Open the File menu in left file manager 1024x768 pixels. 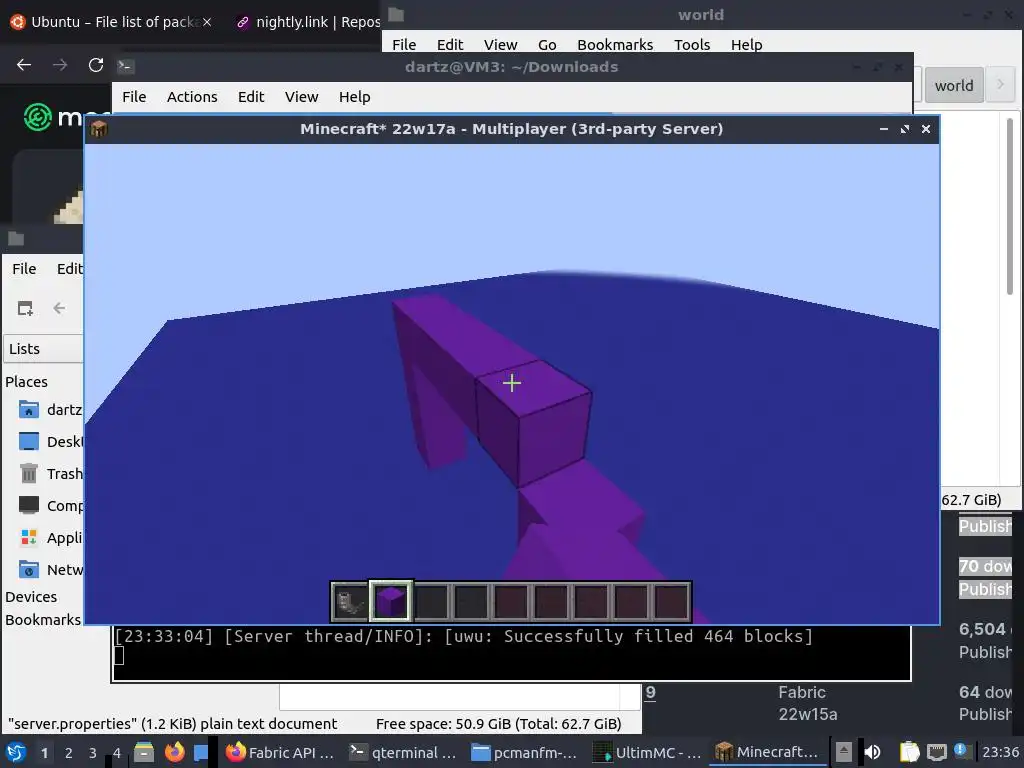(x=24, y=268)
